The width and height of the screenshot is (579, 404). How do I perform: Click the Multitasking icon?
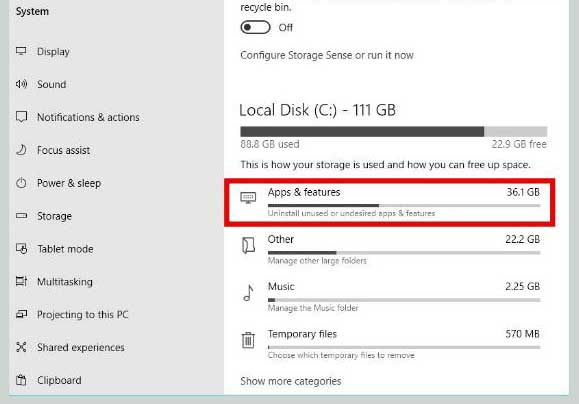[x=21, y=281]
